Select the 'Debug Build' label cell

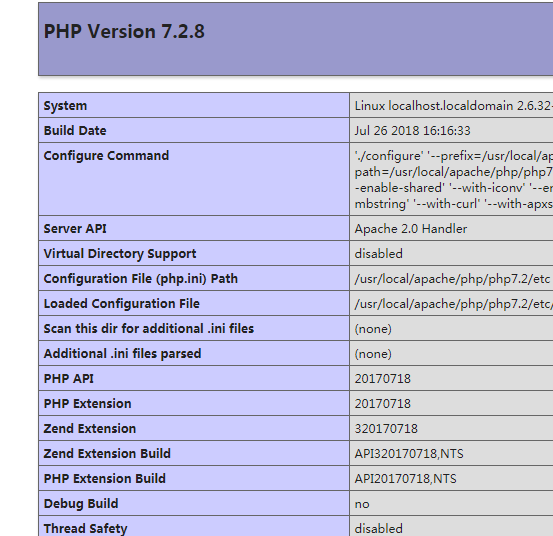coord(194,503)
